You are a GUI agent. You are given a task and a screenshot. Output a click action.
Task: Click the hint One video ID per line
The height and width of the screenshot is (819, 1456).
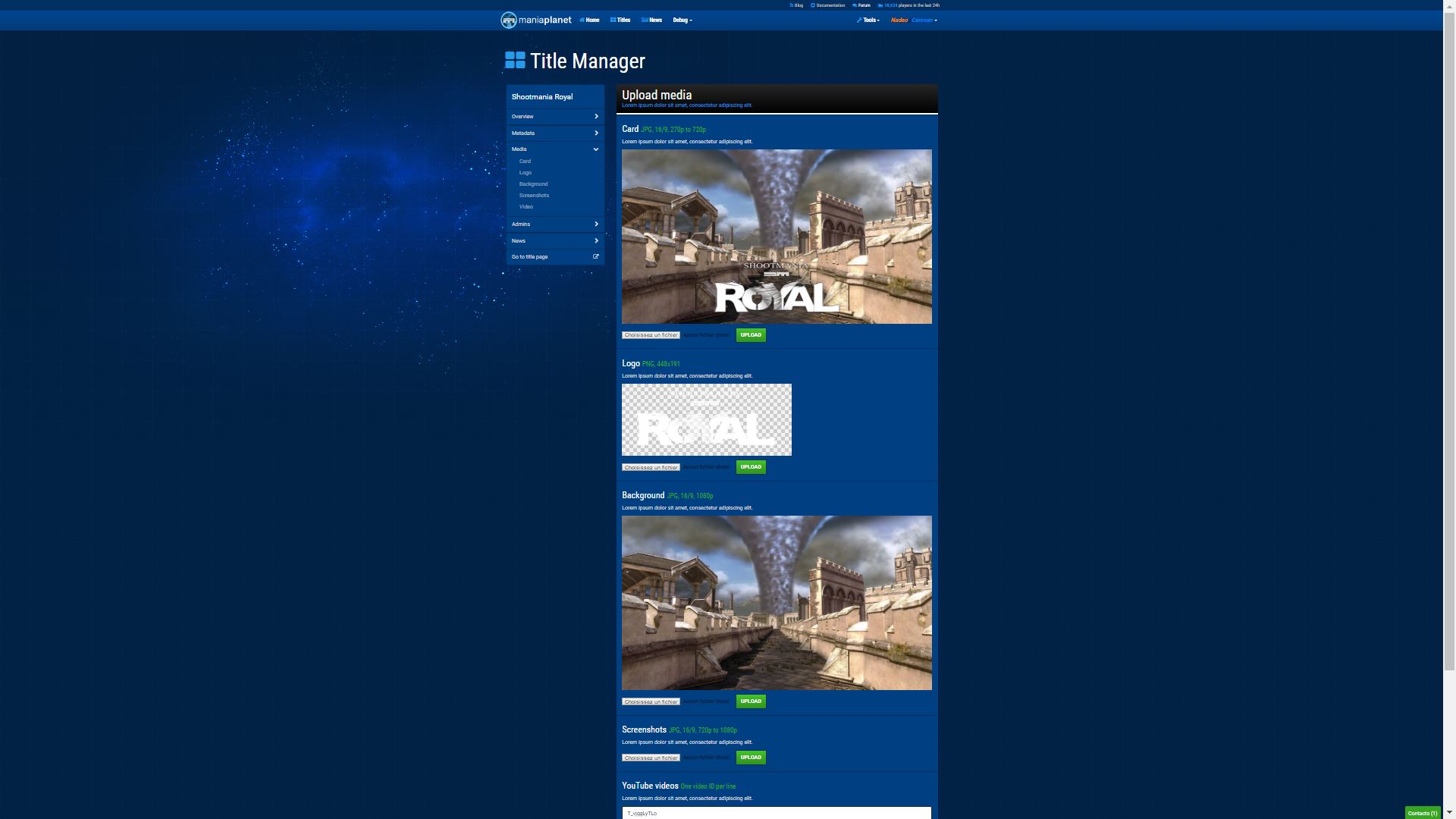[708, 786]
